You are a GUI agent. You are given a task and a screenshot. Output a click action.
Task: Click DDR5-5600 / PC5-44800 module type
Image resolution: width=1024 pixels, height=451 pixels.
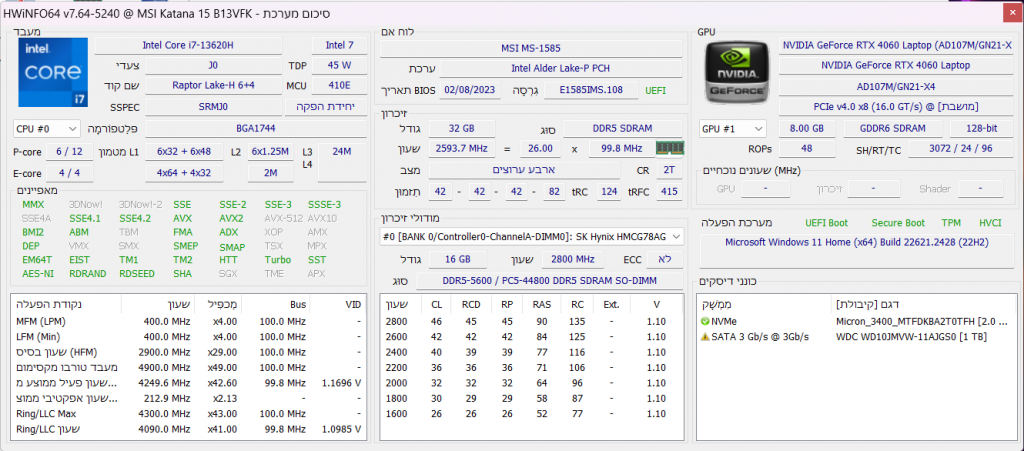549,281
